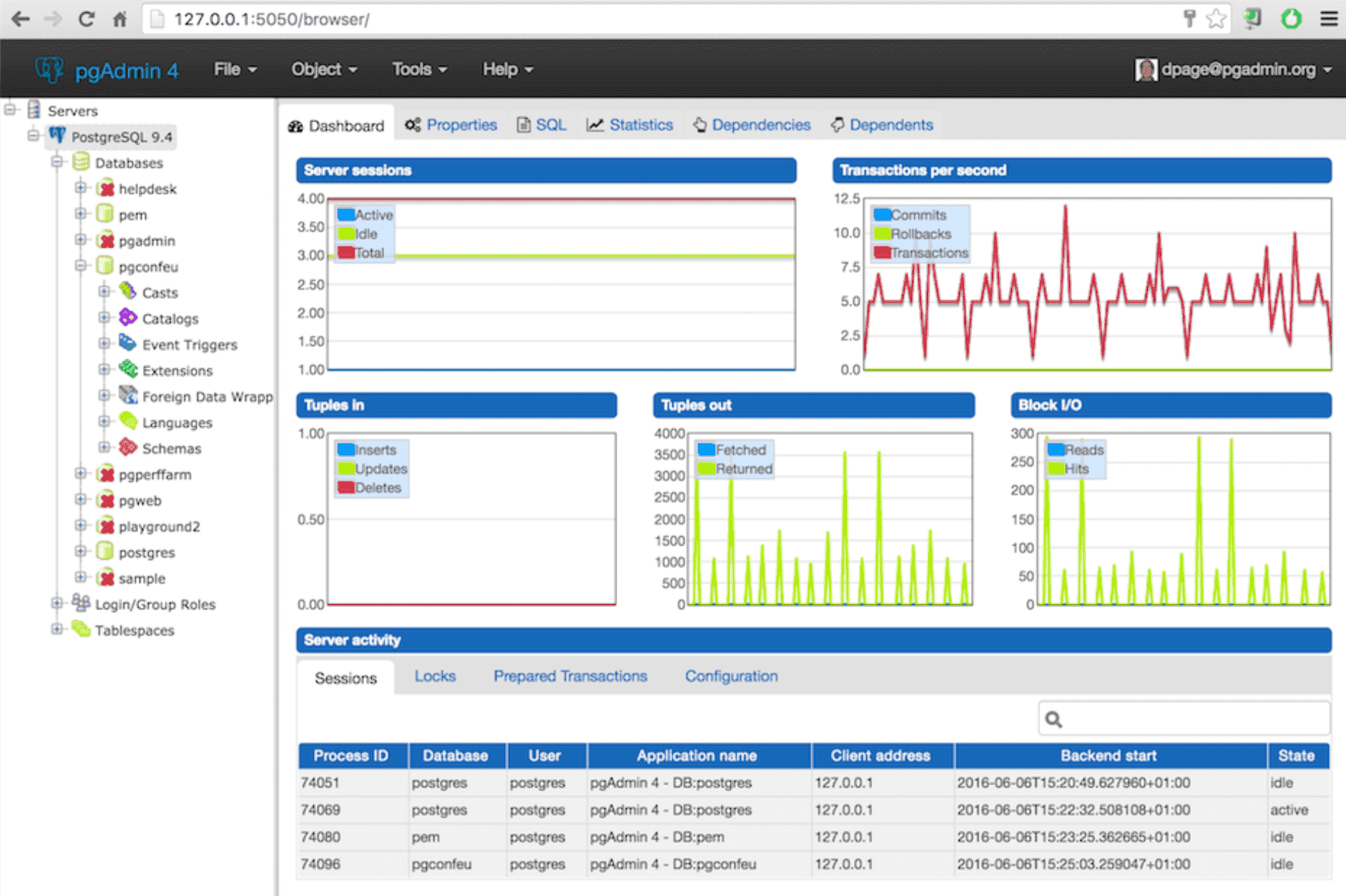Image resolution: width=1346 pixels, height=896 pixels.
Task: Collapse the Servers tree node
Action: click(10, 109)
